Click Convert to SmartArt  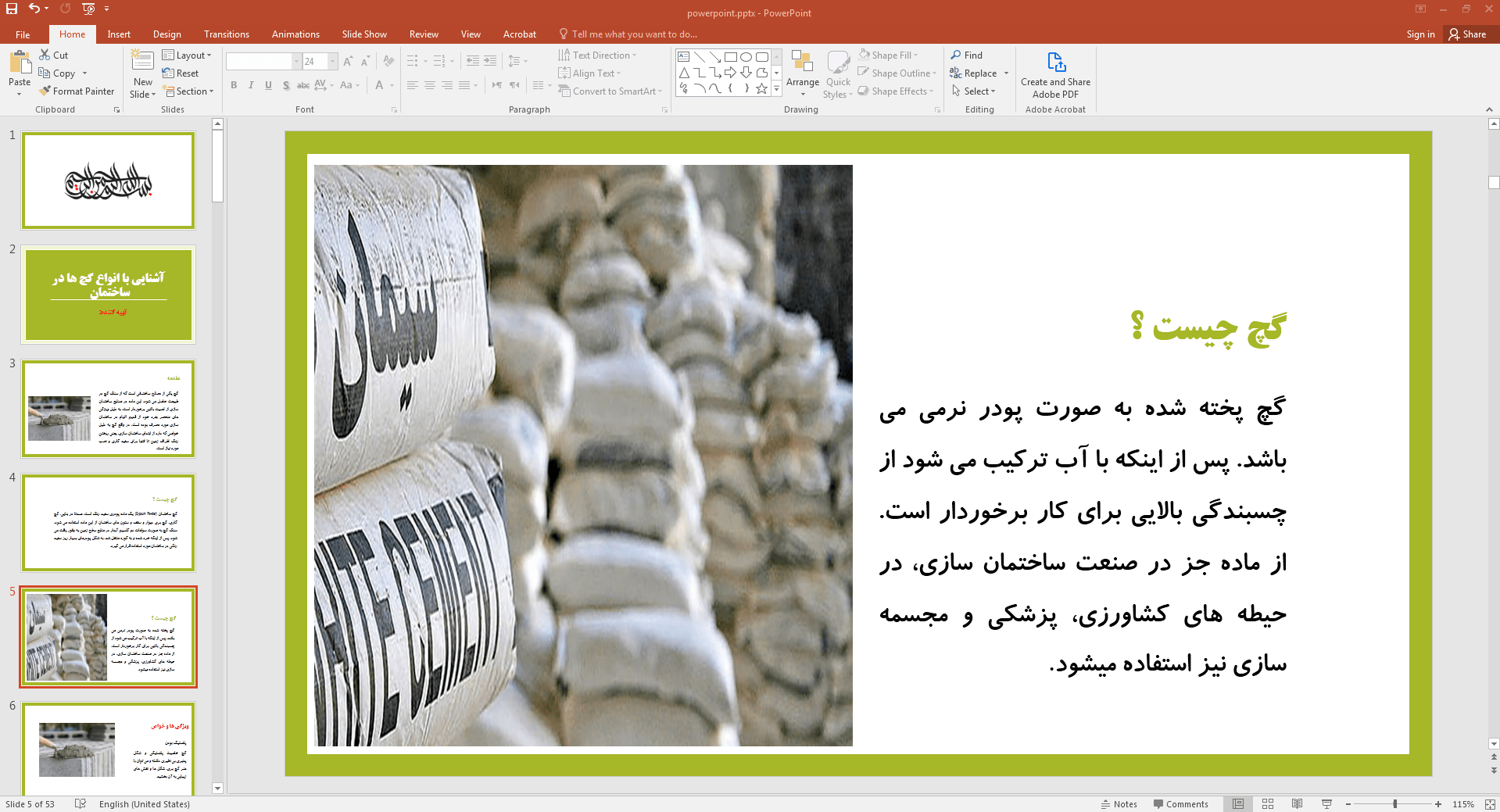(610, 91)
